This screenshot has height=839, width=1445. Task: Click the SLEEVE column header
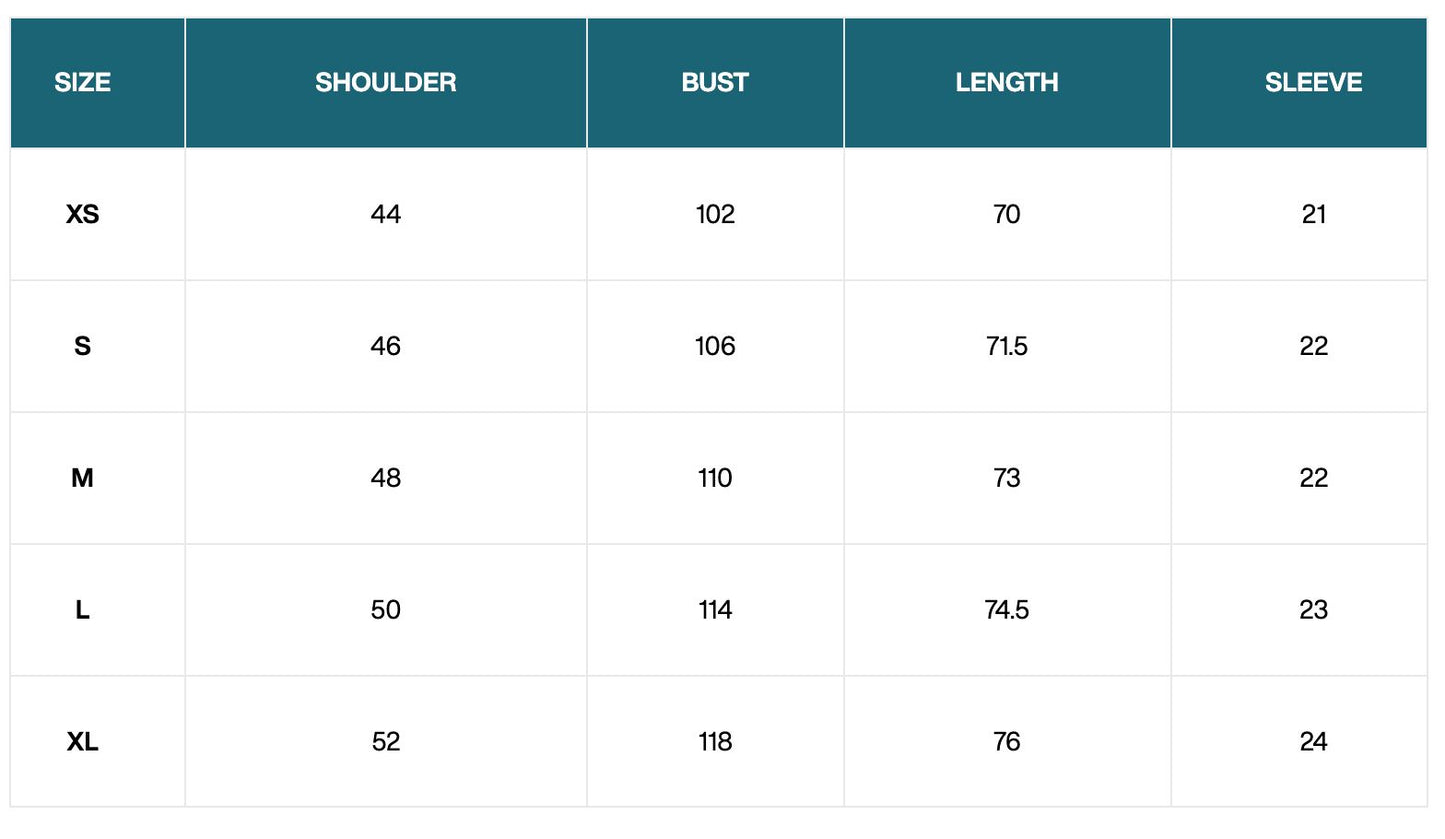click(1312, 82)
